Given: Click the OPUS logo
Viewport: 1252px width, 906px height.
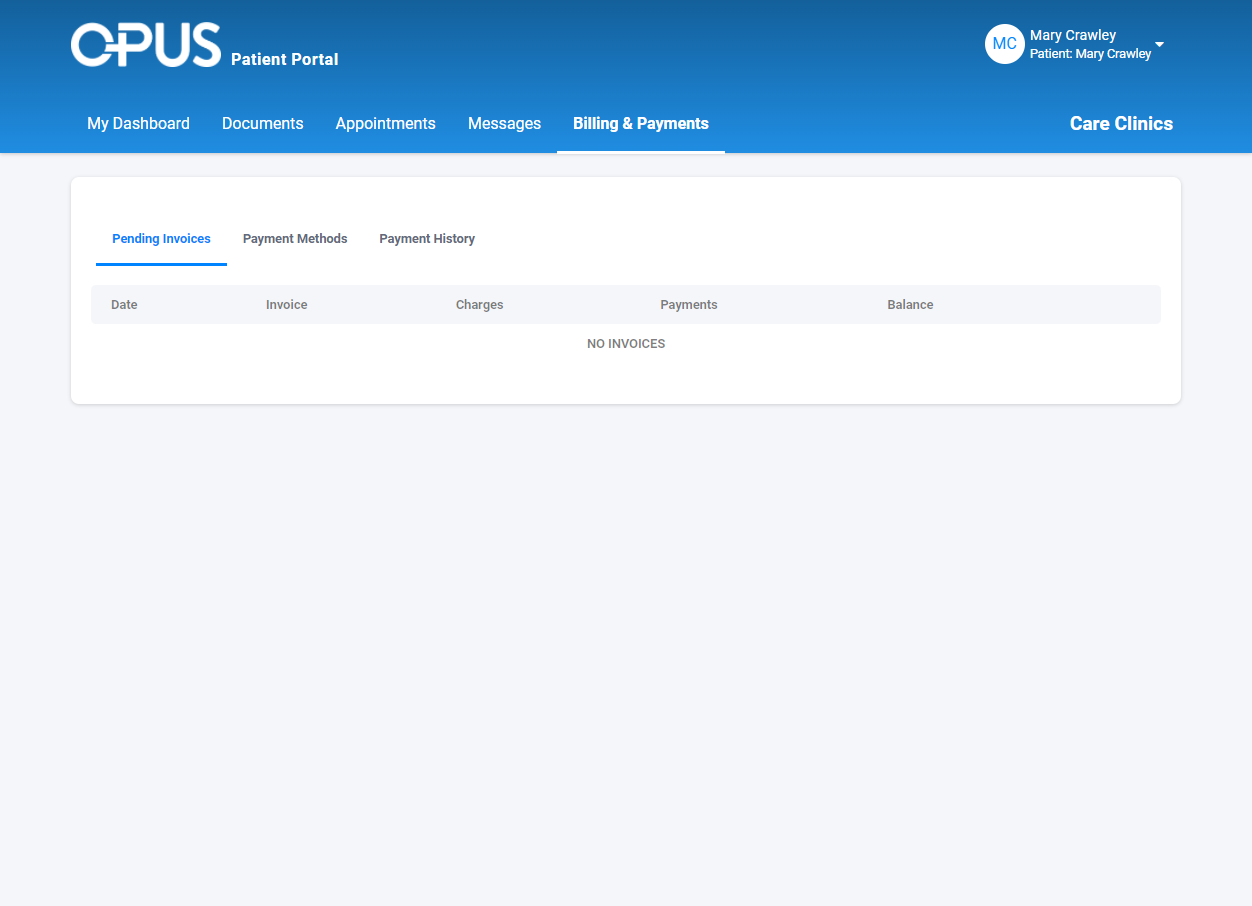Looking at the screenshot, I should [146, 45].
